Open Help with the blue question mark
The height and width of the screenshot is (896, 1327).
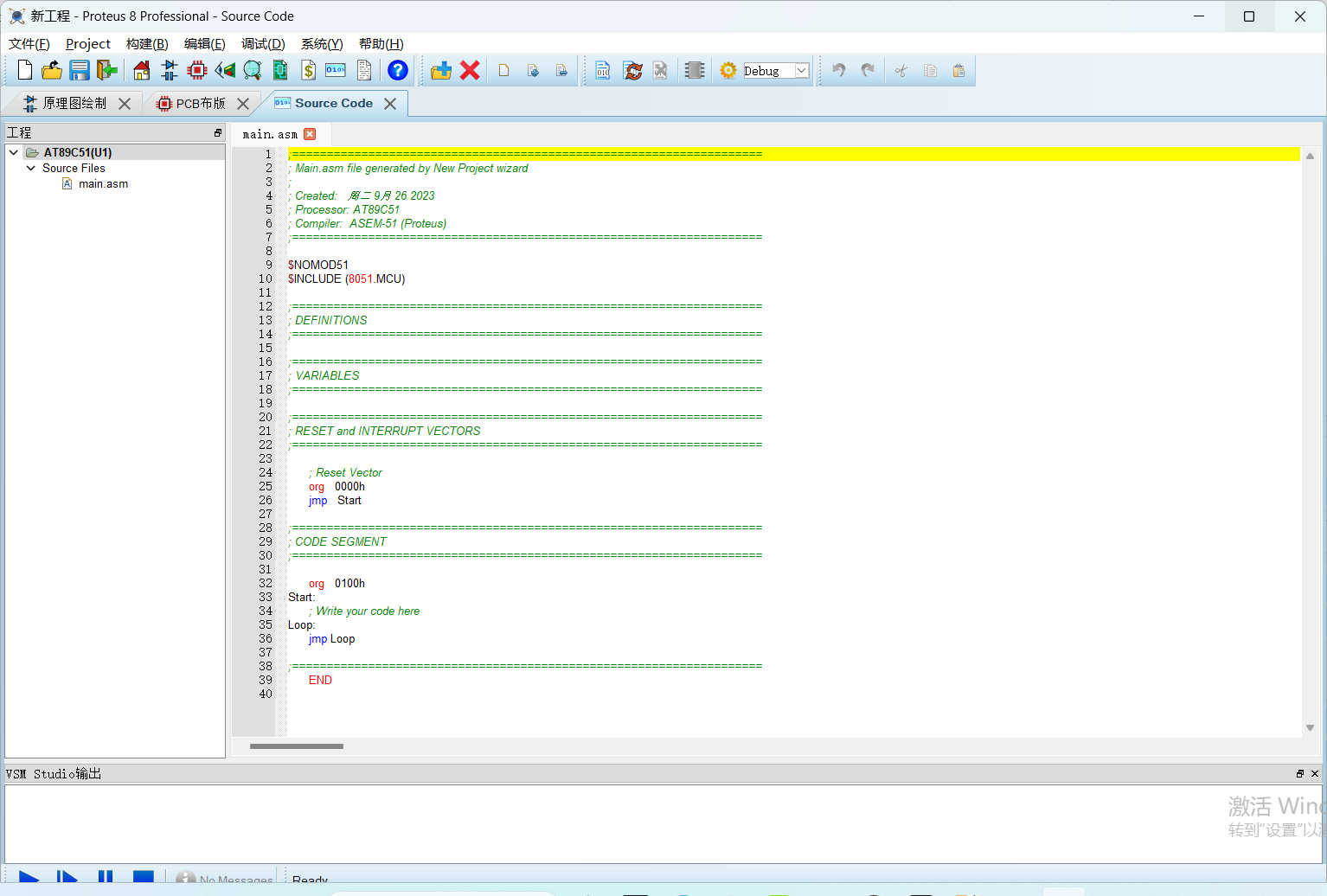point(398,70)
